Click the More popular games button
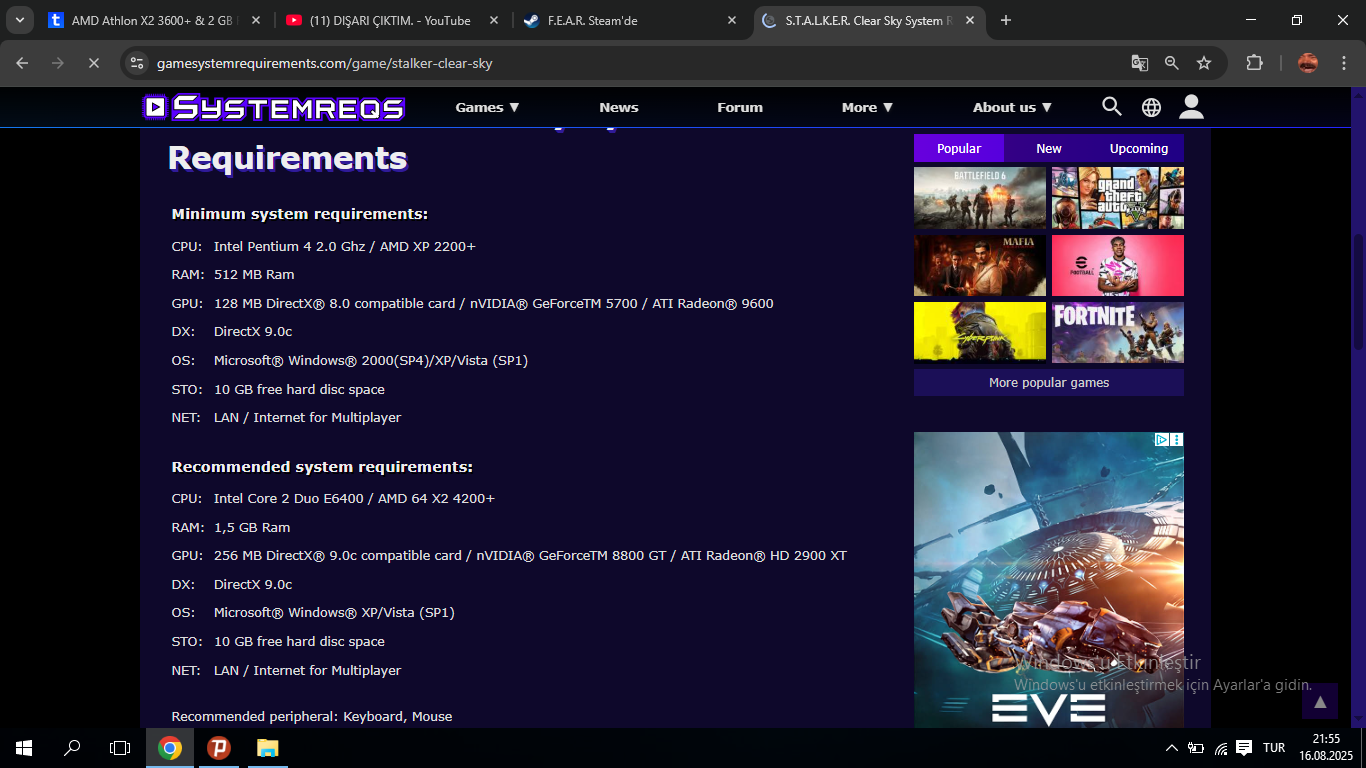Image resolution: width=1366 pixels, height=768 pixels. click(1049, 382)
